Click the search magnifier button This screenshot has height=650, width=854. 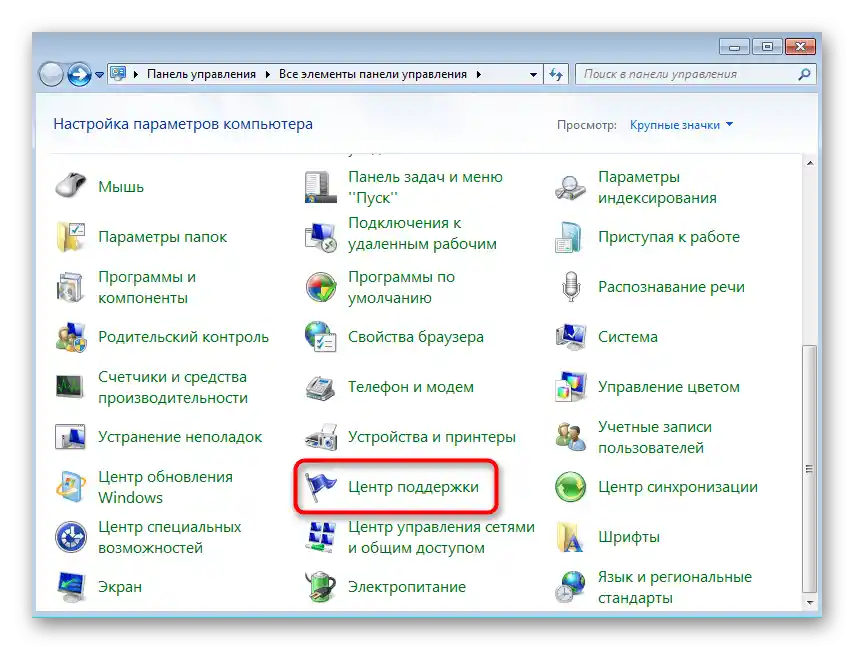803,74
